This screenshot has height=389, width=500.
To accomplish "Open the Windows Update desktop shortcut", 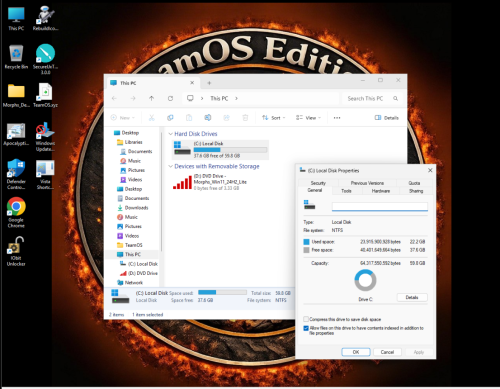I will [x=45, y=137].
